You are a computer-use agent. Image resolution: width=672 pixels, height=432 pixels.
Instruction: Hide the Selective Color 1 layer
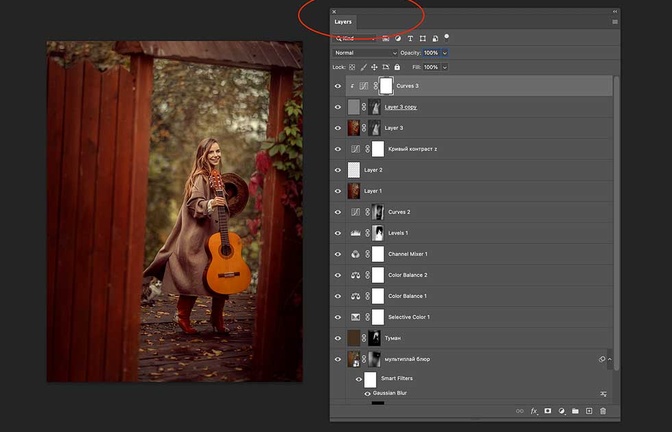click(338, 317)
